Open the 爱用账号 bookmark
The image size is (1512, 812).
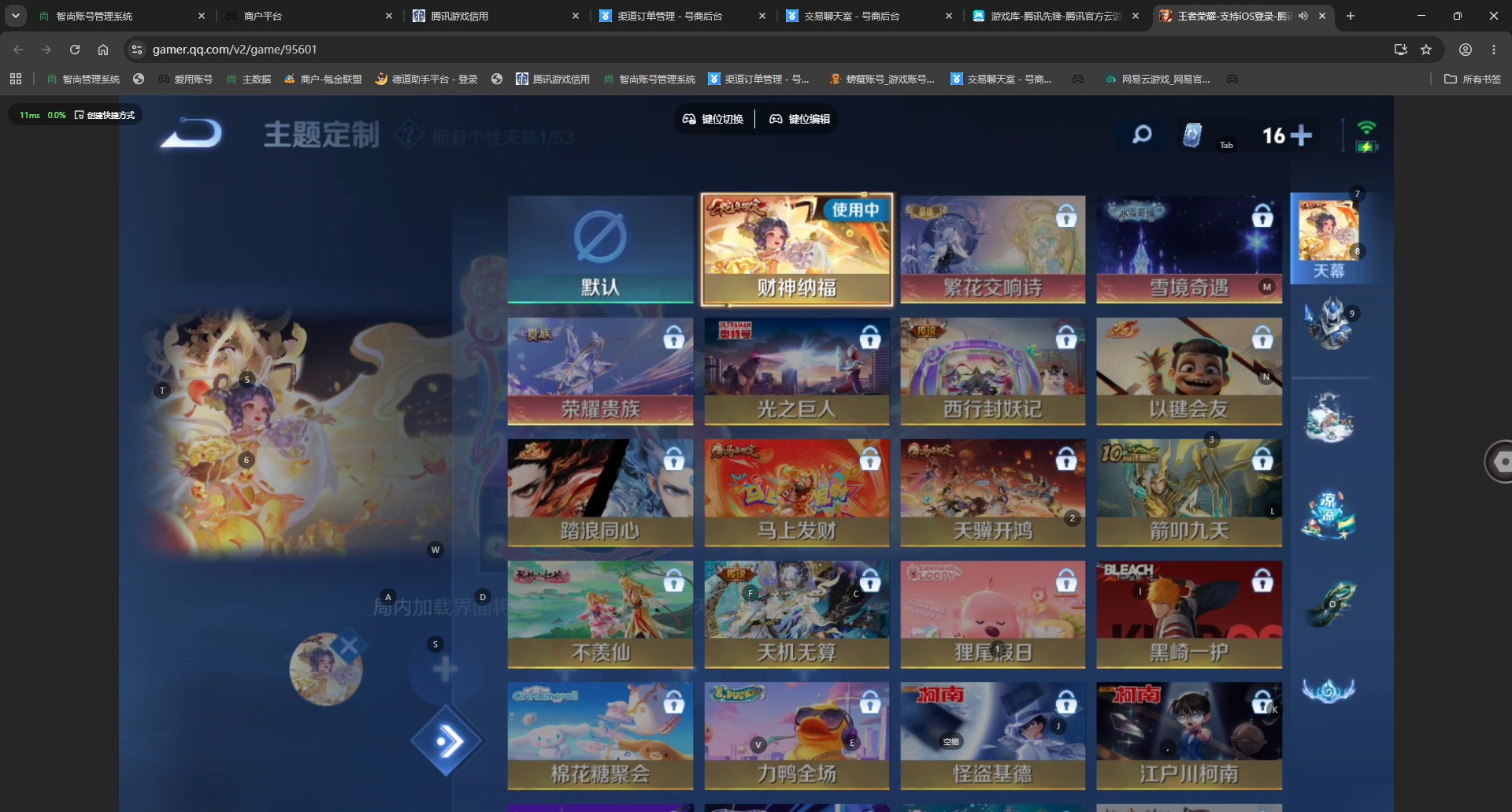[186, 79]
